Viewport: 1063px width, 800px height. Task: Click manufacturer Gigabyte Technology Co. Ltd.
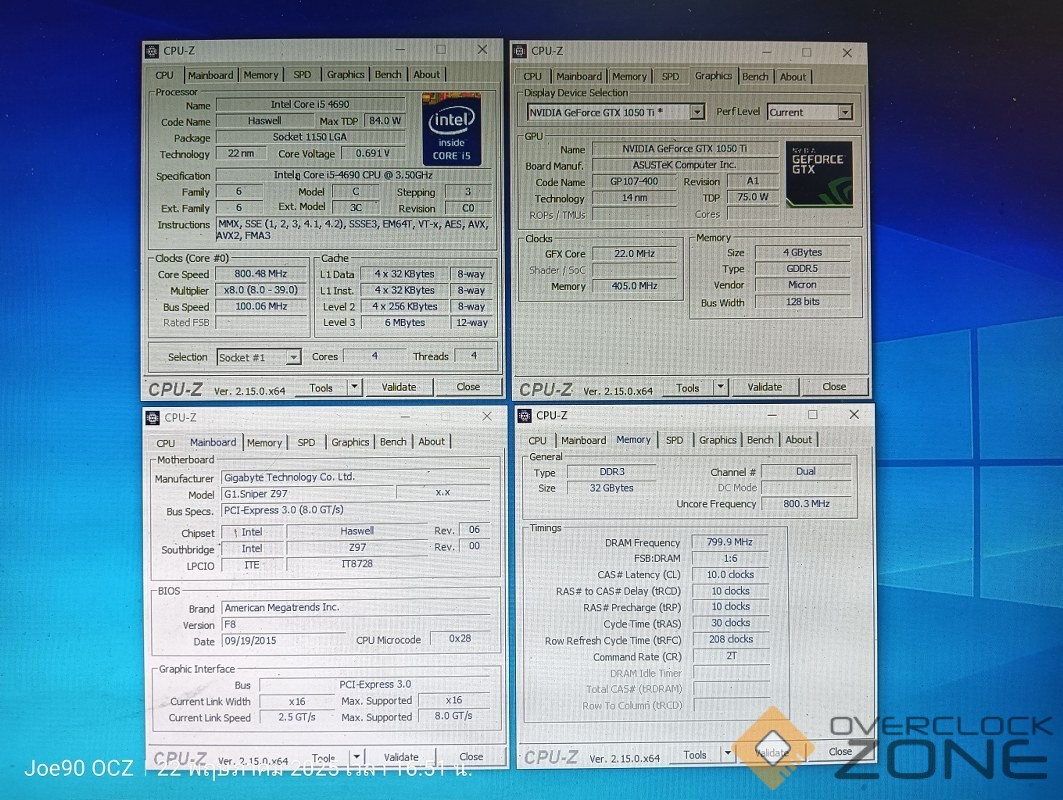pos(355,477)
